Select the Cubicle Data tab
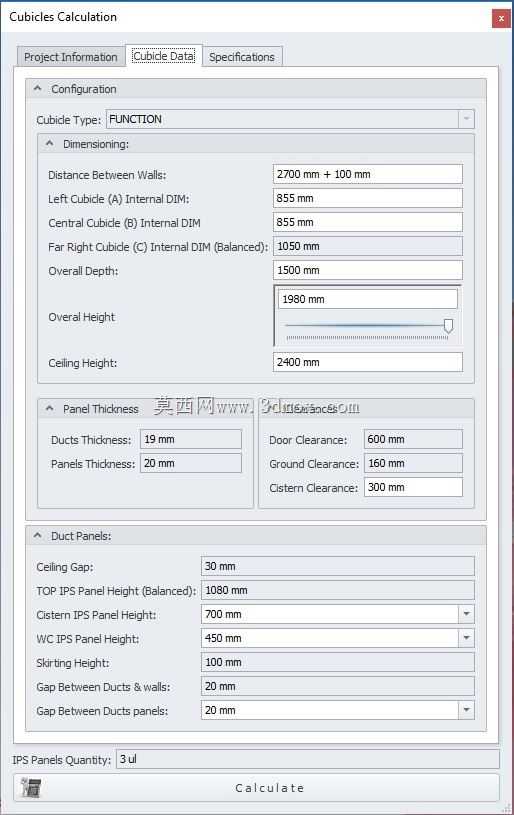The width and height of the screenshot is (514, 815). (164, 56)
